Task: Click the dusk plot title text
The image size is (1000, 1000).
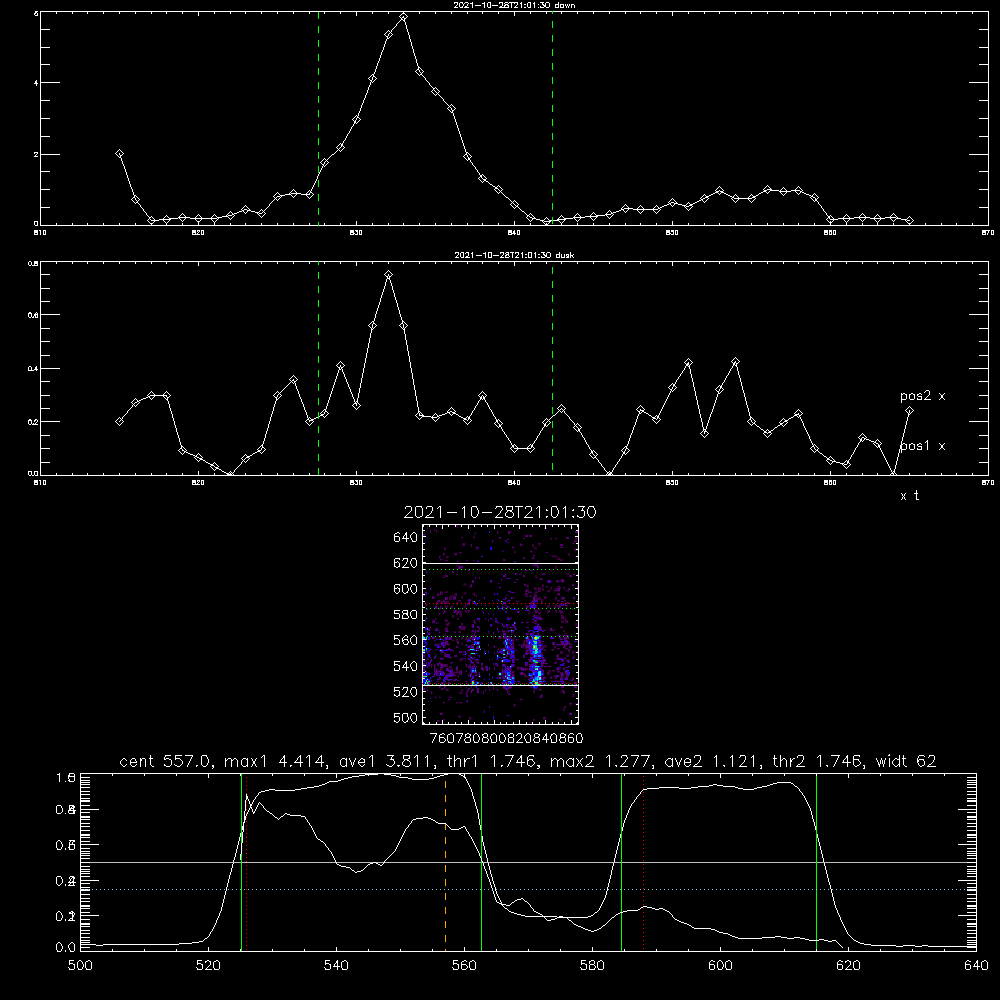Action: [x=514, y=255]
